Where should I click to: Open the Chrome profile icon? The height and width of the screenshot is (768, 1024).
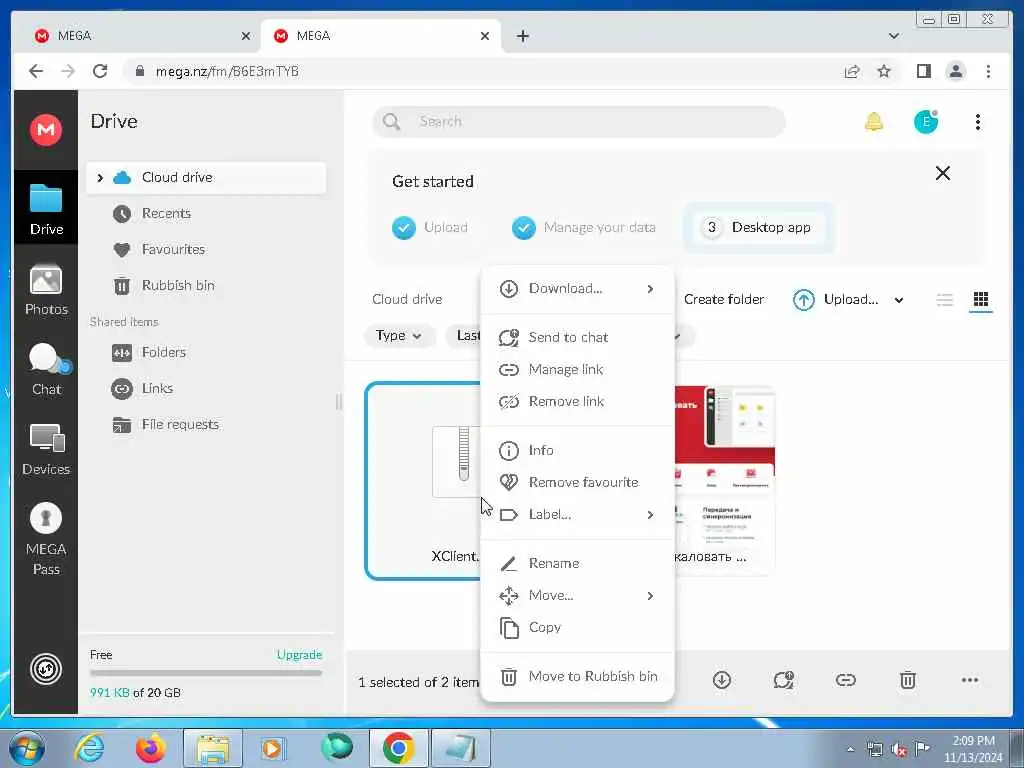point(955,71)
